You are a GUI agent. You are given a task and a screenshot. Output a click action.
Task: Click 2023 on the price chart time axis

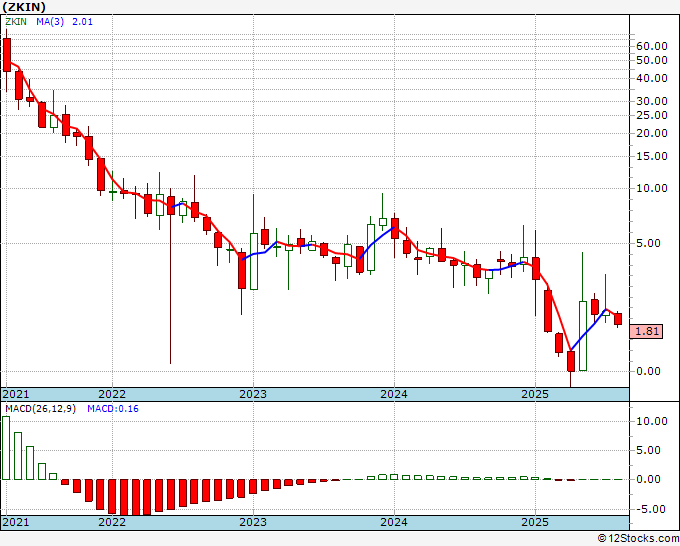253,394
